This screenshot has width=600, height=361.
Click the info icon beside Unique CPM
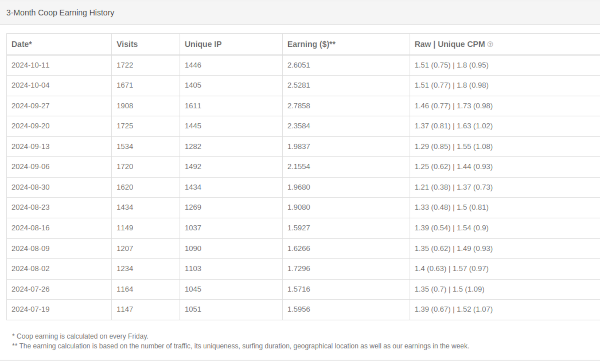[490, 44]
